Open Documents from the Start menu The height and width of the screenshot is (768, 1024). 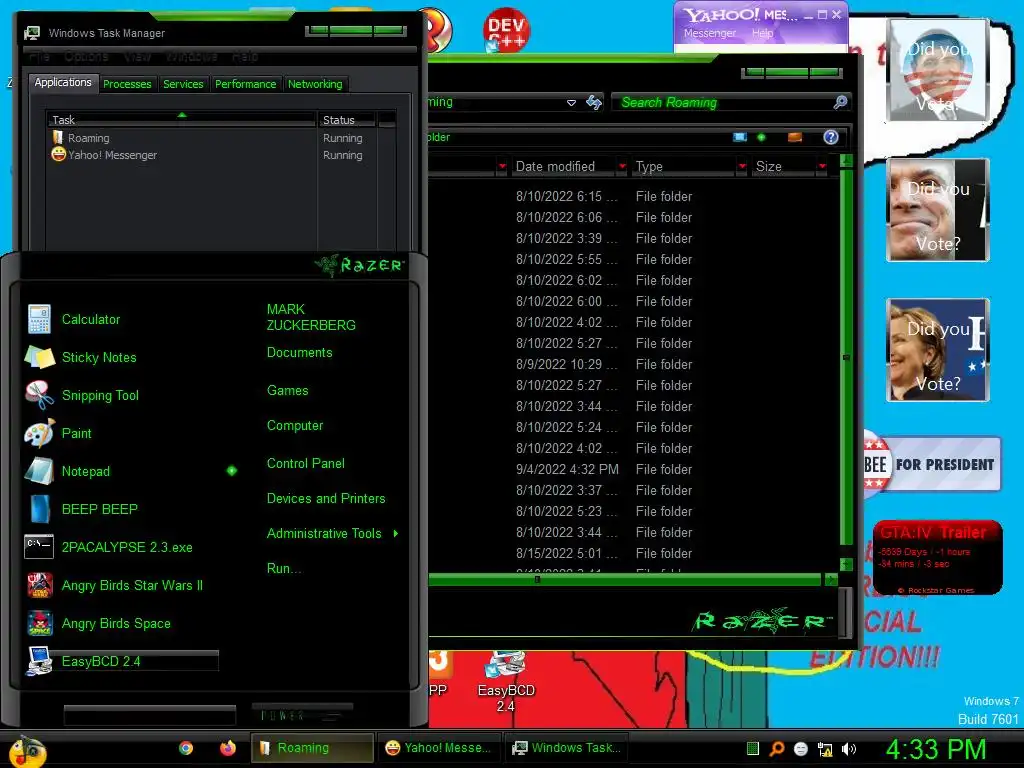point(300,353)
